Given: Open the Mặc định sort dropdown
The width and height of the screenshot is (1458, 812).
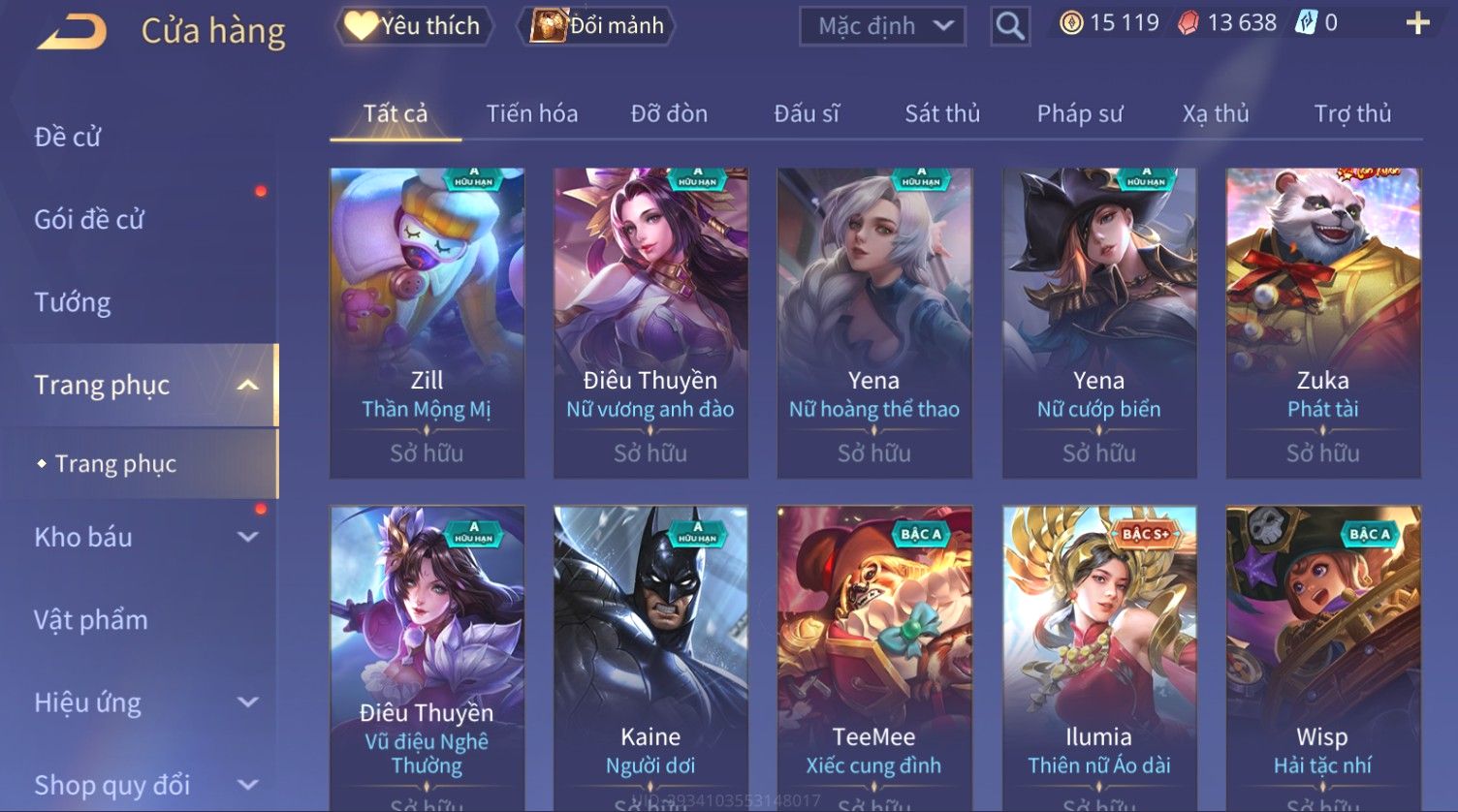Looking at the screenshot, I should (882, 26).
